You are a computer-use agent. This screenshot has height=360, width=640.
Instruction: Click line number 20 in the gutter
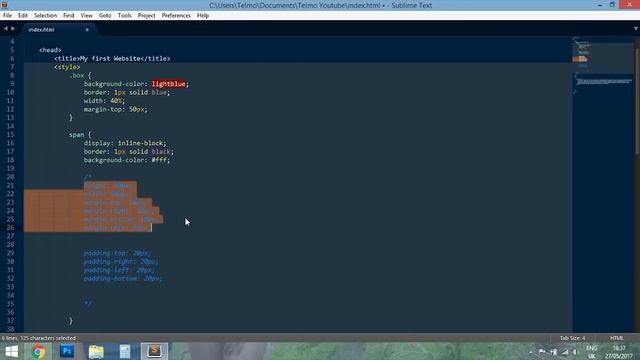tap(10, 177)
